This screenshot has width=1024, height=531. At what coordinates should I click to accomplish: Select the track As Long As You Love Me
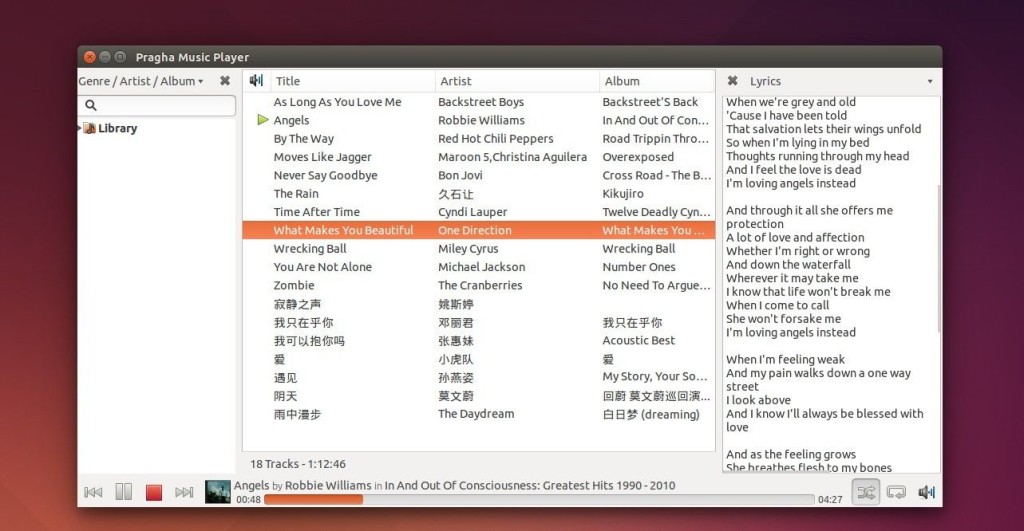tap(337, 102)
